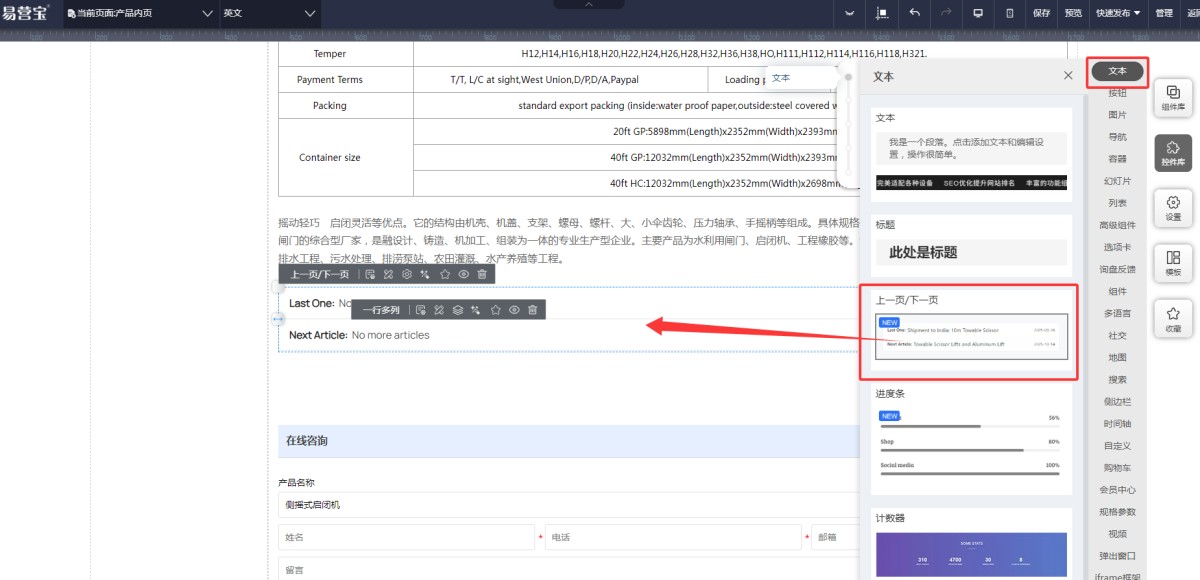The image size is (1200, 580).
Task: Click the column resize handle left of Next Article
Action: tap(279, 319)
